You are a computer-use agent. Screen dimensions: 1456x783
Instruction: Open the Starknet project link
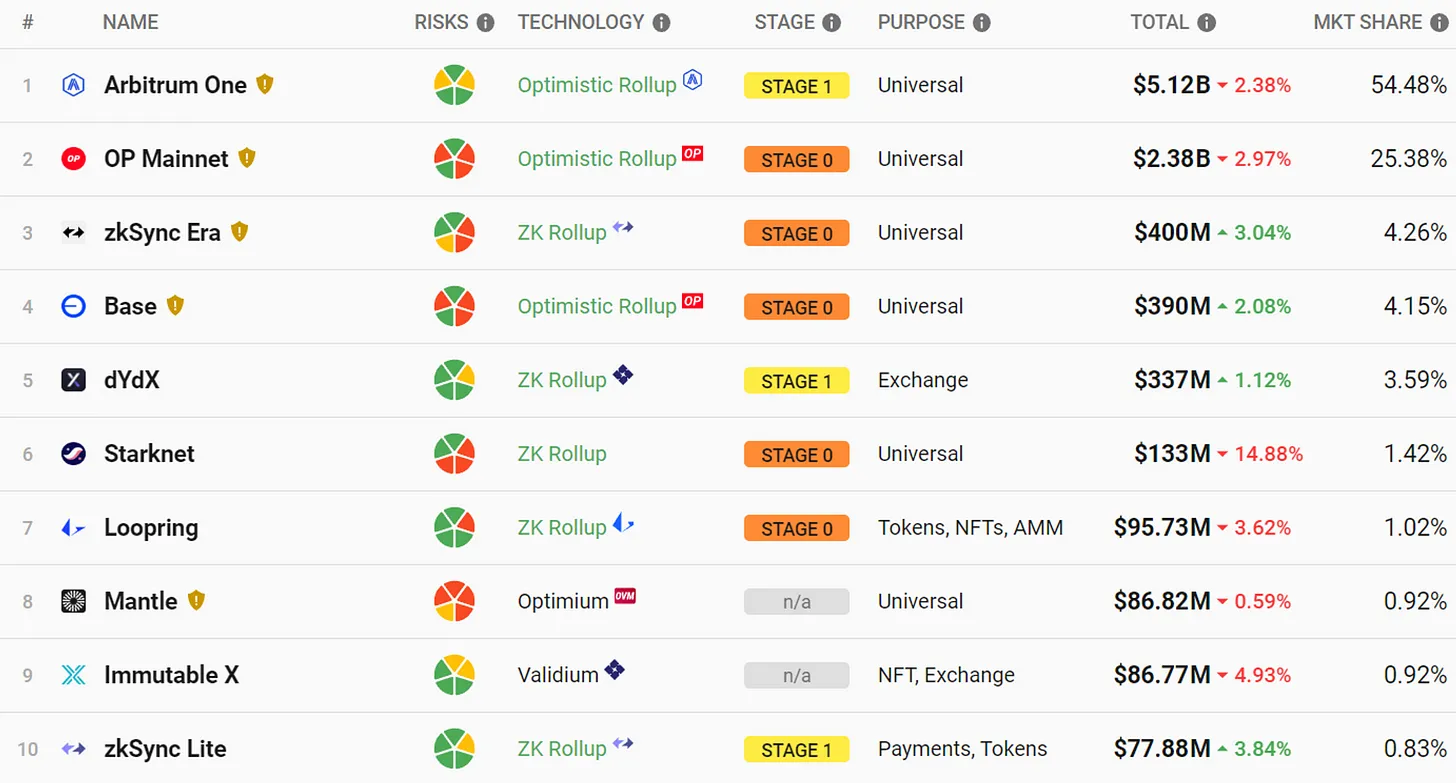(149, 454)
